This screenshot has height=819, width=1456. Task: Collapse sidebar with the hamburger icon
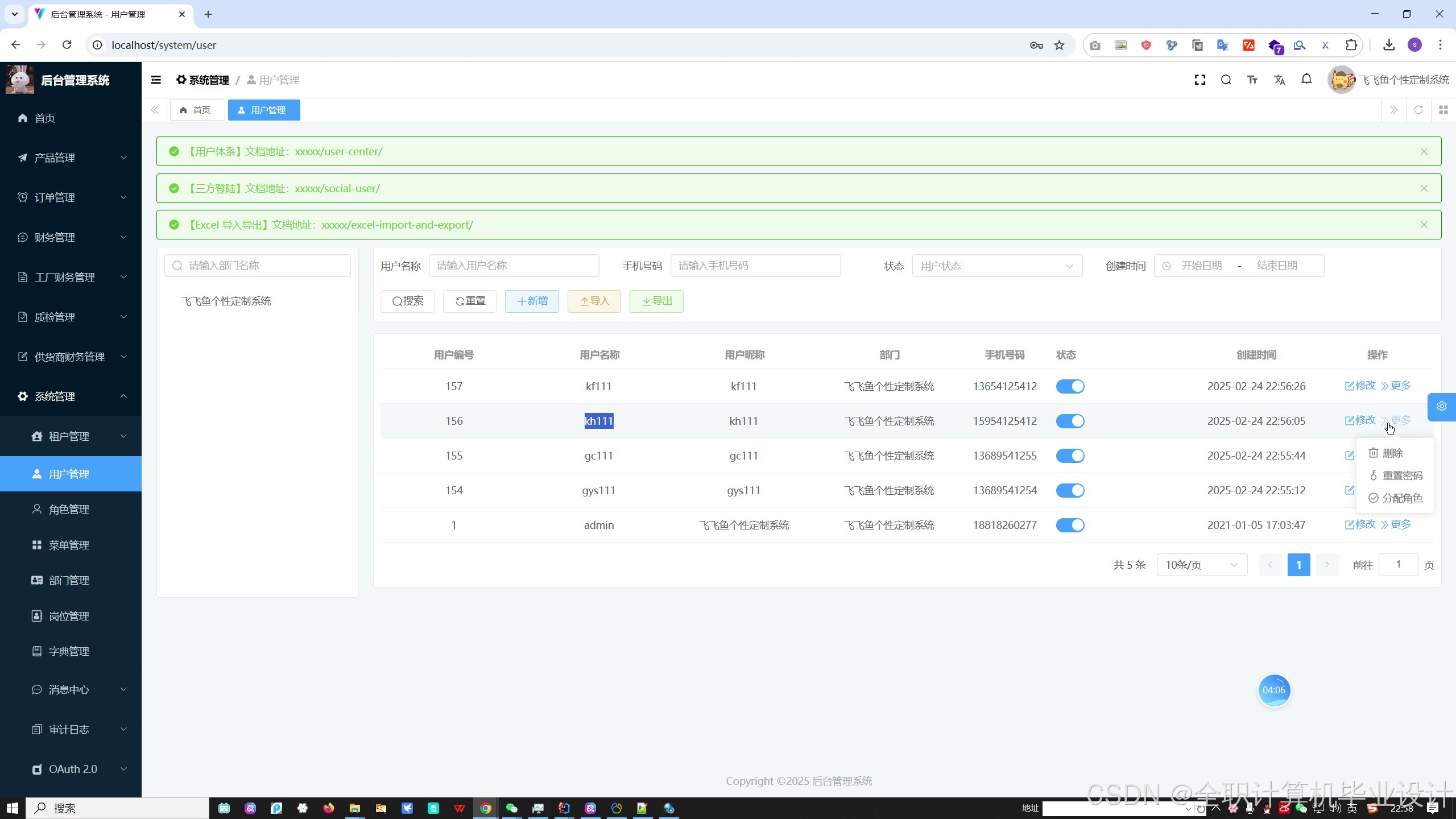point(156,80)
